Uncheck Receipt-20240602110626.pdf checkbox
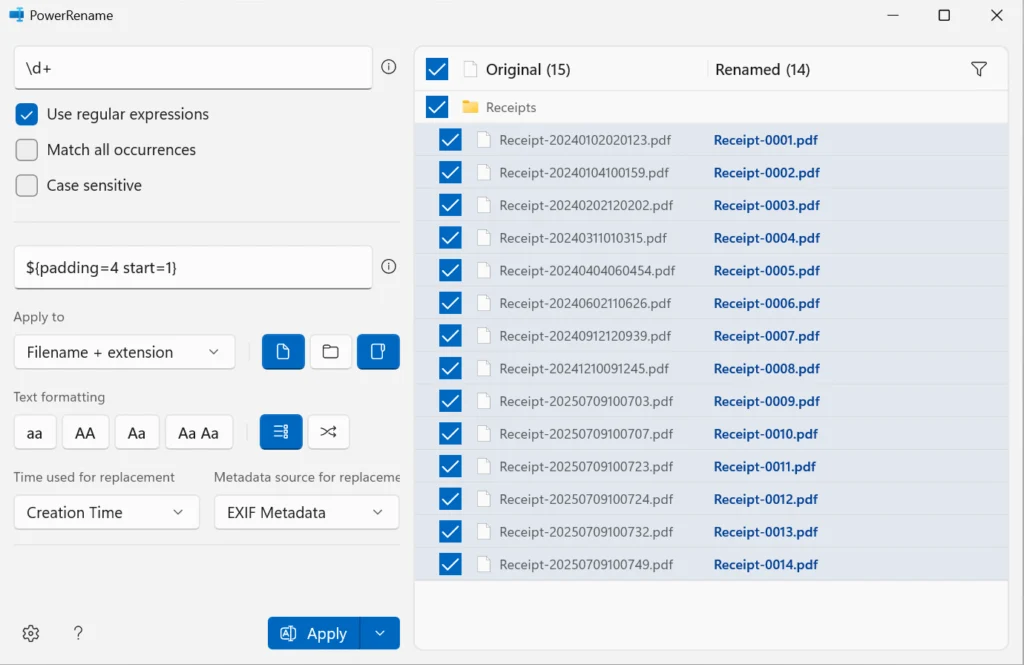 tap(450, 303)
